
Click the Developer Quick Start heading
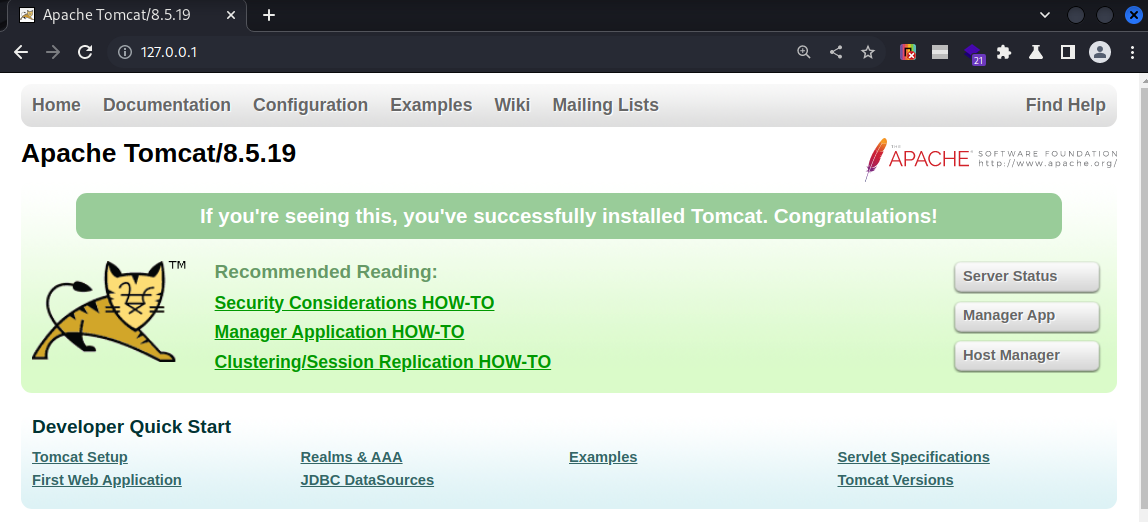132,427
